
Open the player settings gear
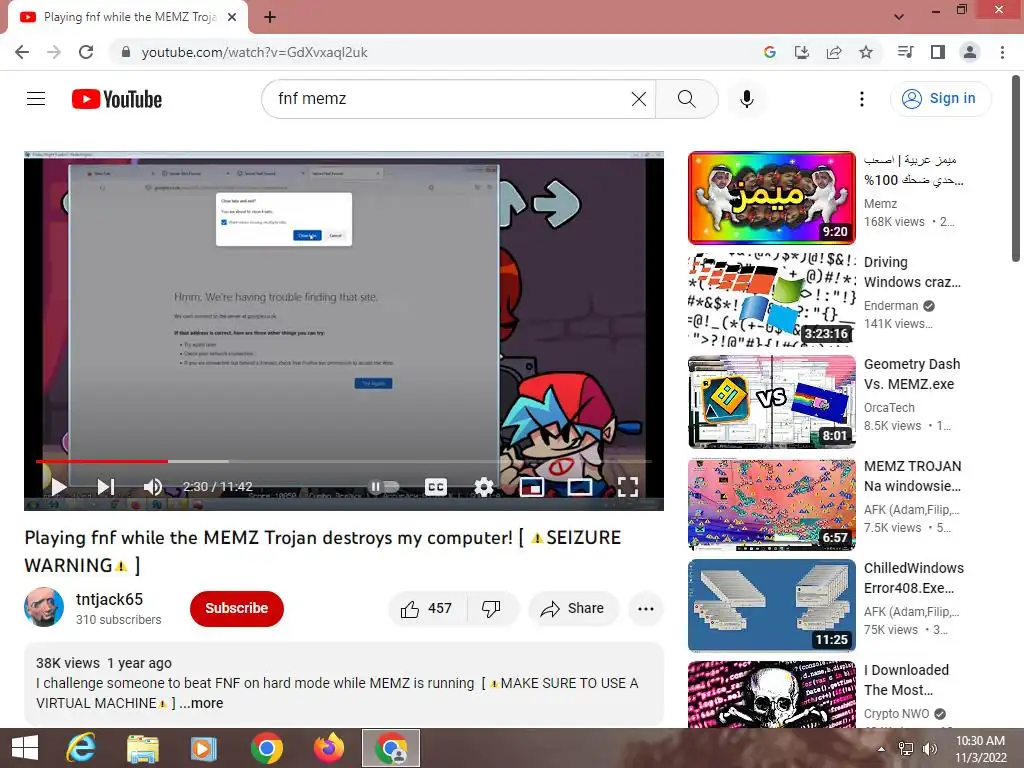pos(483,487)
